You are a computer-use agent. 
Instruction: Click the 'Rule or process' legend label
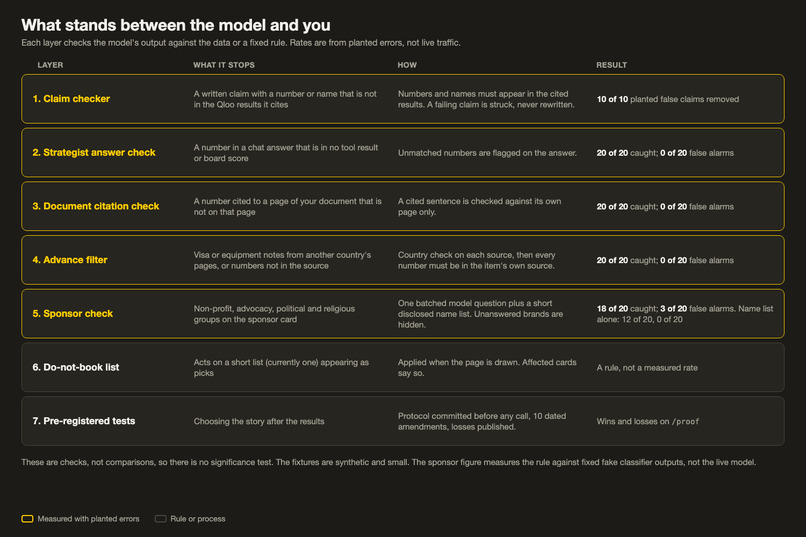point(198,519)
